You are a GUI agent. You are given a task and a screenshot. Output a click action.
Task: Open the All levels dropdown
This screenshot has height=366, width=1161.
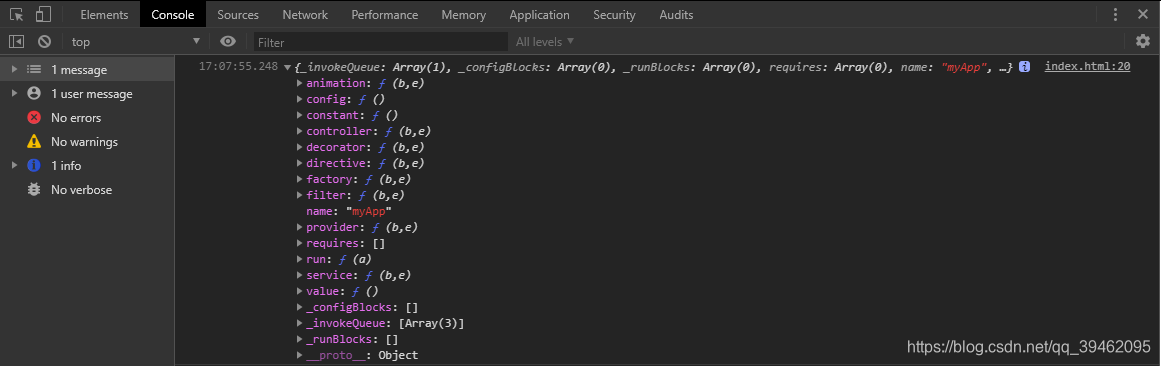(x=545, y=41)
